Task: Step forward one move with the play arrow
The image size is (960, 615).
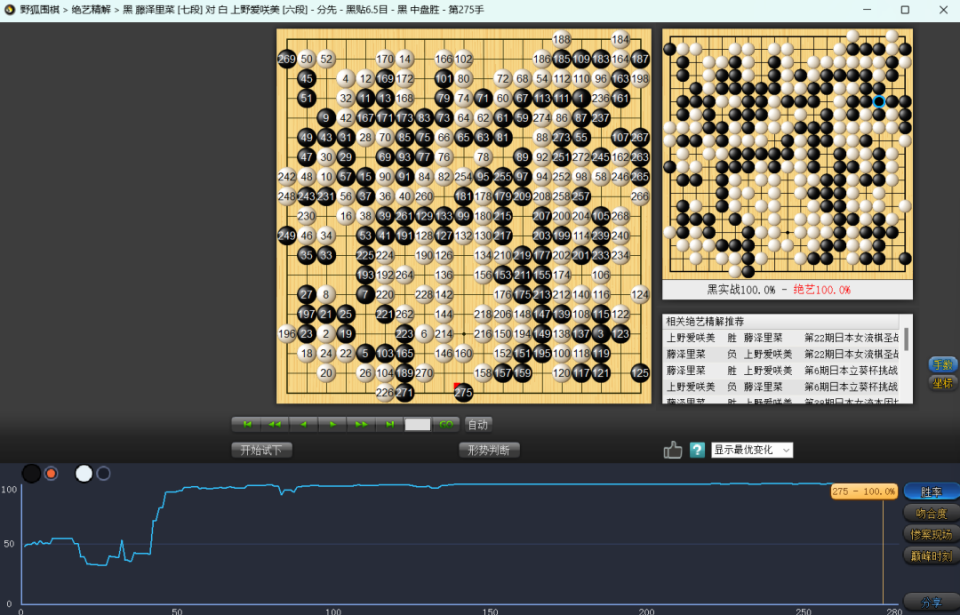Action: coord(332,424)
